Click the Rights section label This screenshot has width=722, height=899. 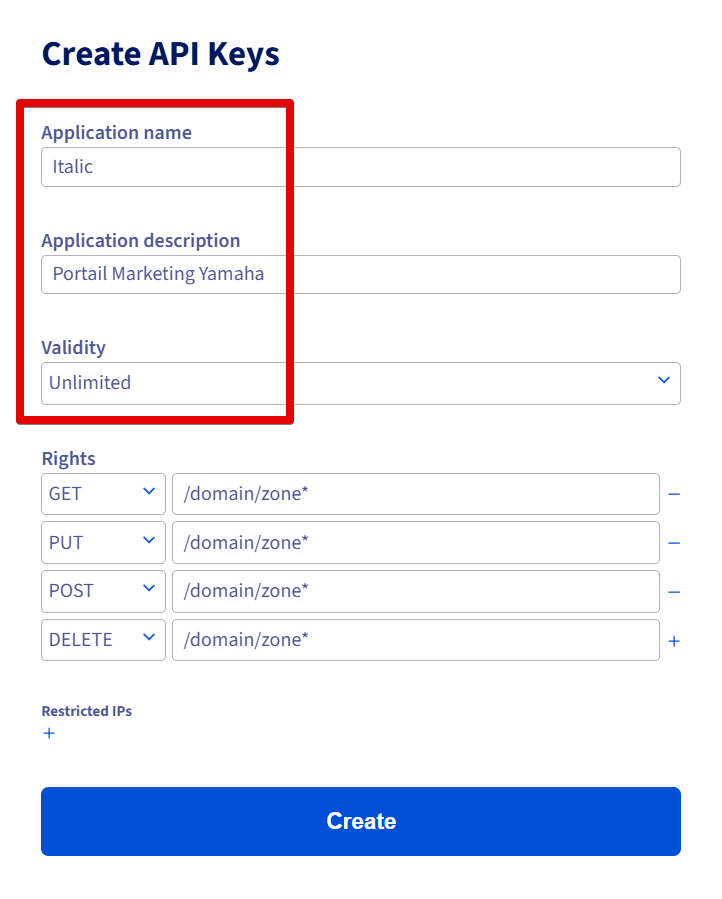(68, 459)
